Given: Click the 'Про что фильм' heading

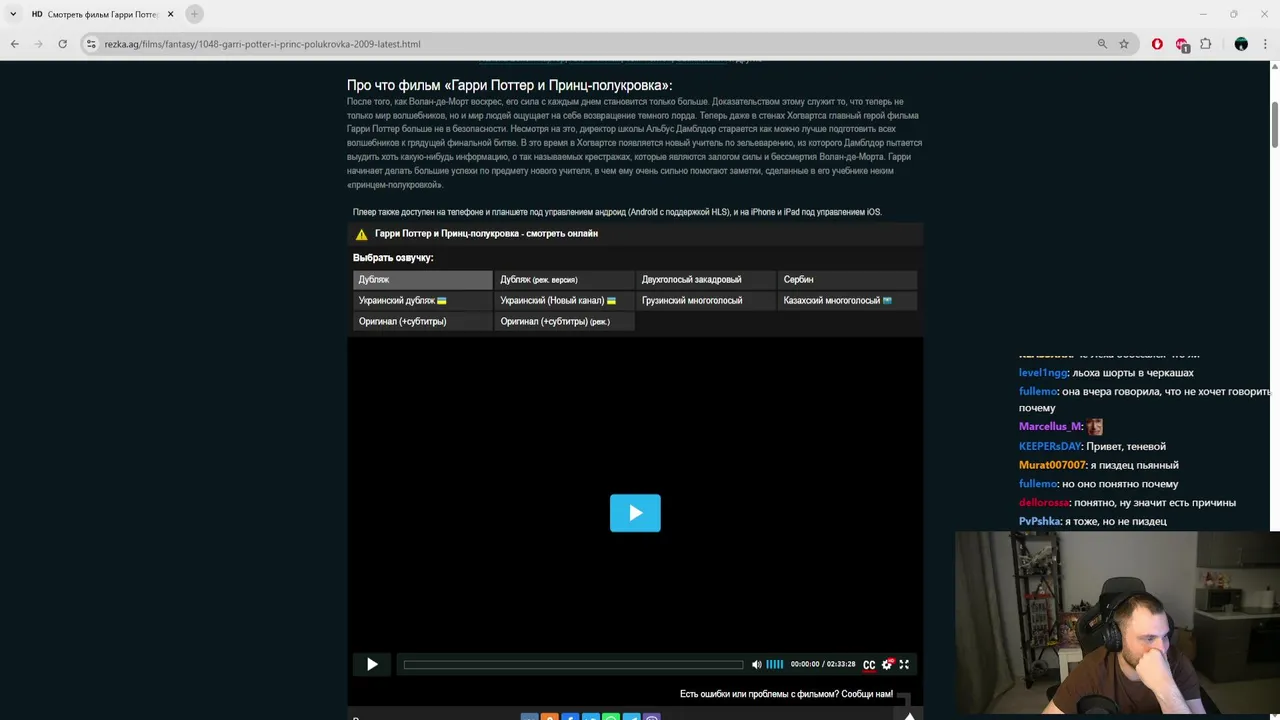Looking at the screenshot, I should (510, 85).
